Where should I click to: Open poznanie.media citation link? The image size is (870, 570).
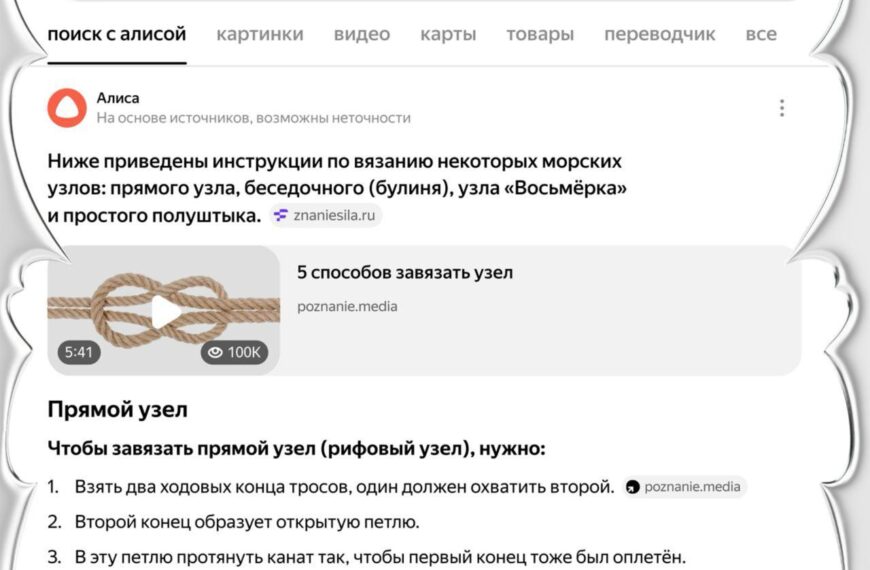(x=692, y=487)
